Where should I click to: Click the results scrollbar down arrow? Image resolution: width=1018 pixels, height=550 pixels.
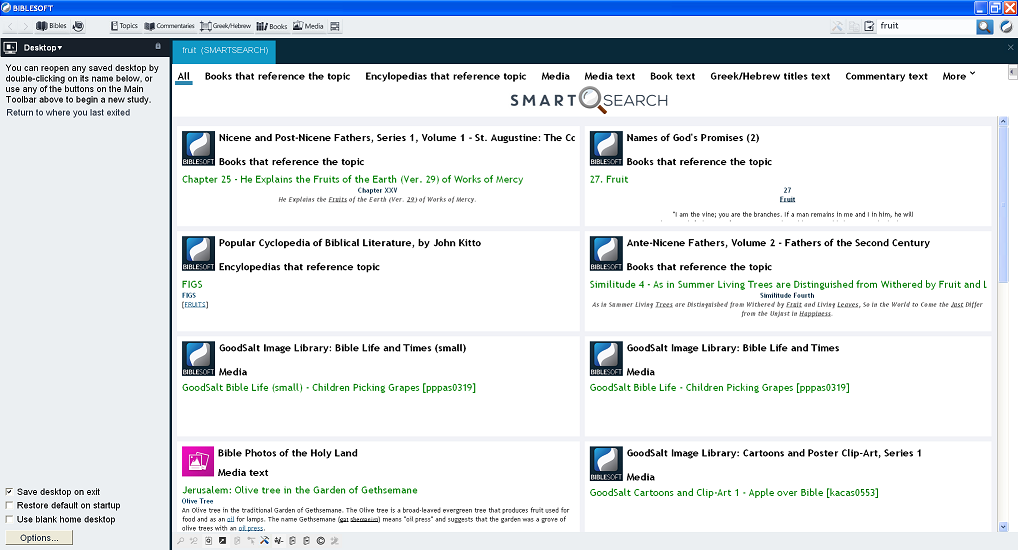click(x=1003, y=527)
